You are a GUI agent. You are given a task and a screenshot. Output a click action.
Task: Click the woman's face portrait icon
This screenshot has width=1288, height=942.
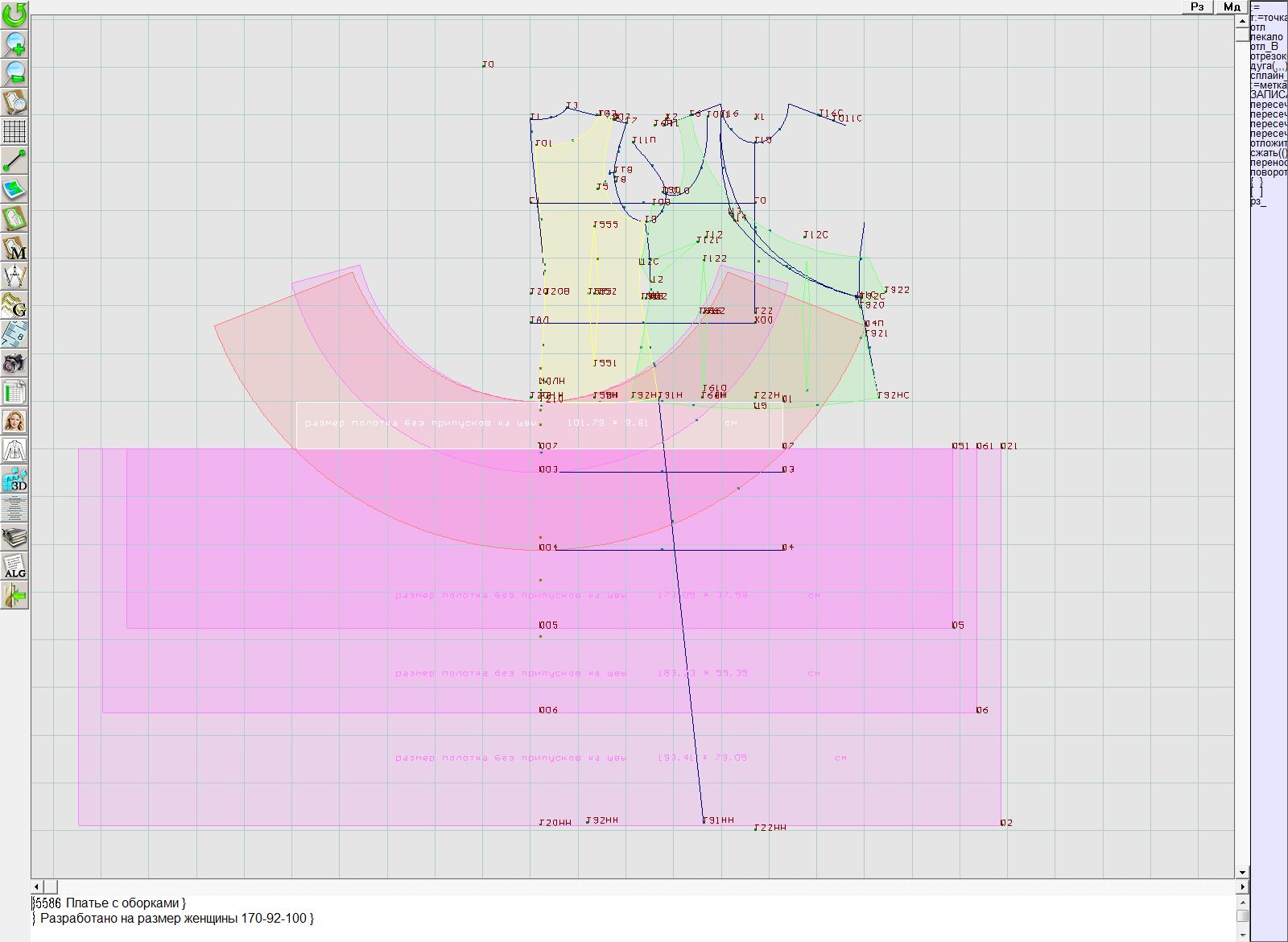click(x=14, y=421)
